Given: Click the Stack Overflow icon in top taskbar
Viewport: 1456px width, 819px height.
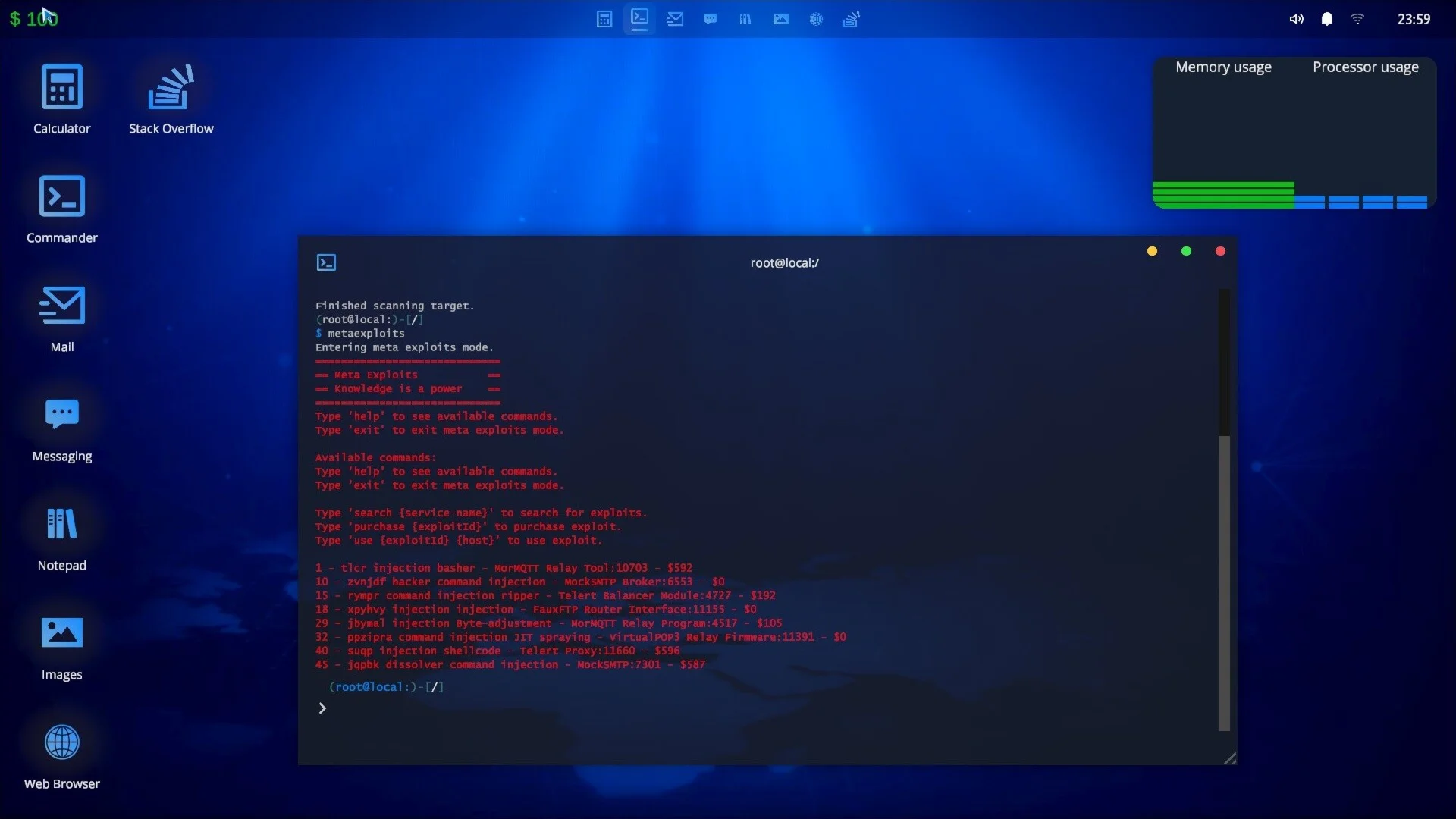Looking at the screenshot, I should coord(851,19).
